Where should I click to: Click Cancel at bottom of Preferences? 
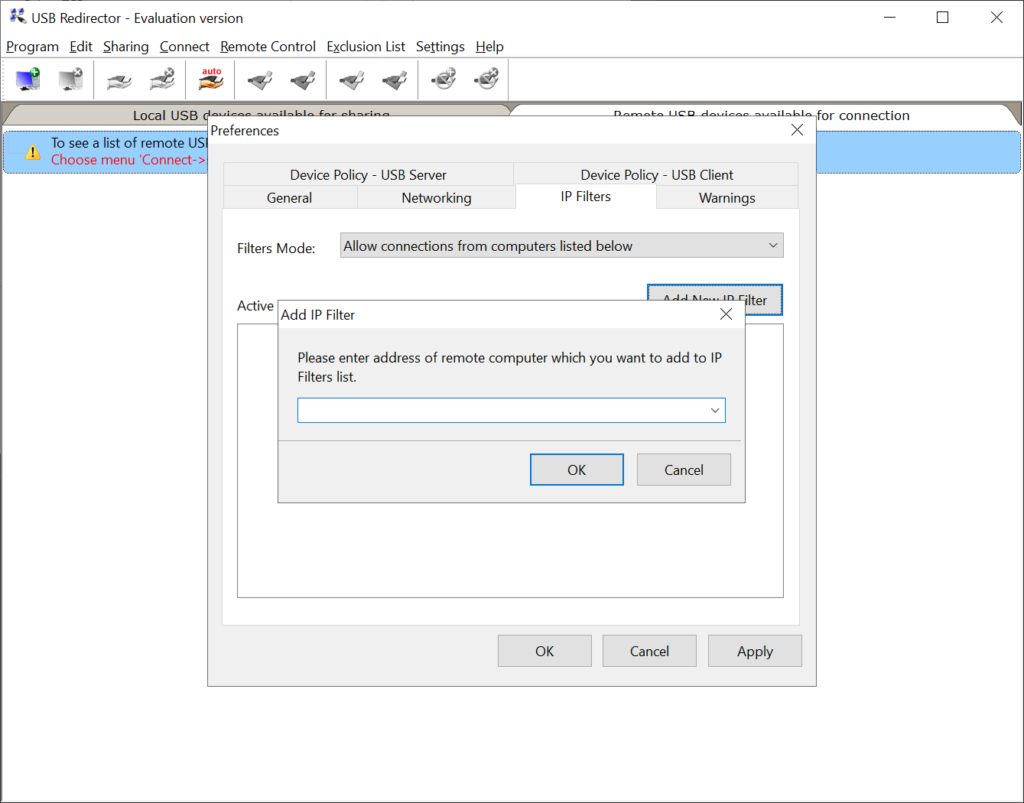(x=649, y=651)
